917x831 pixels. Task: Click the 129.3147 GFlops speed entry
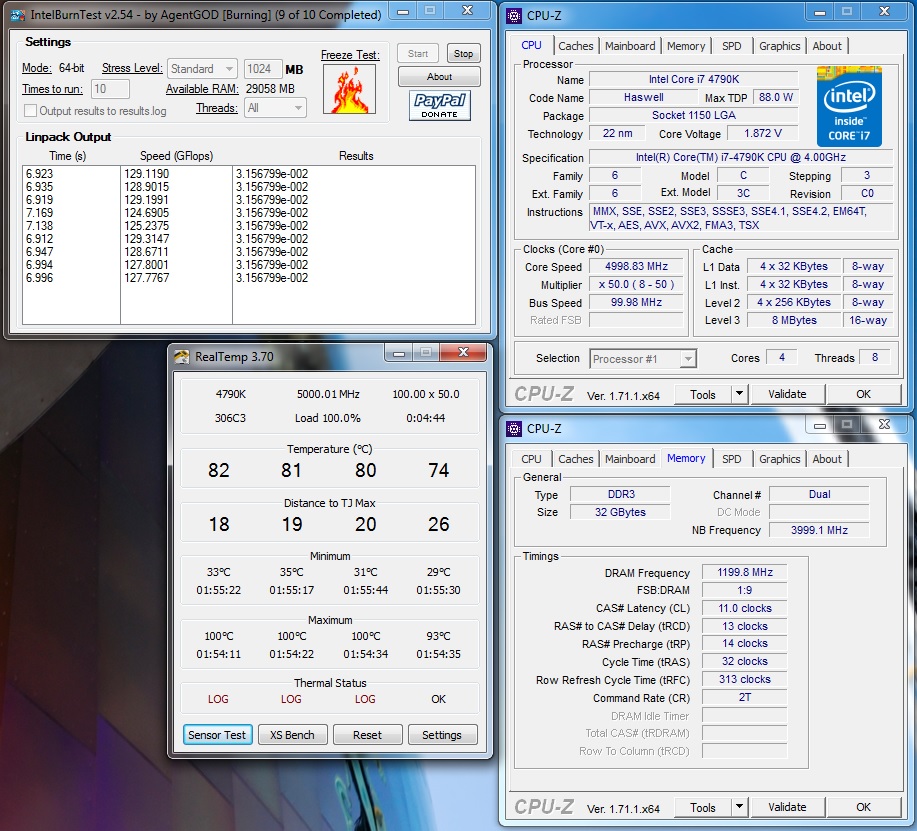click(147, 239)
